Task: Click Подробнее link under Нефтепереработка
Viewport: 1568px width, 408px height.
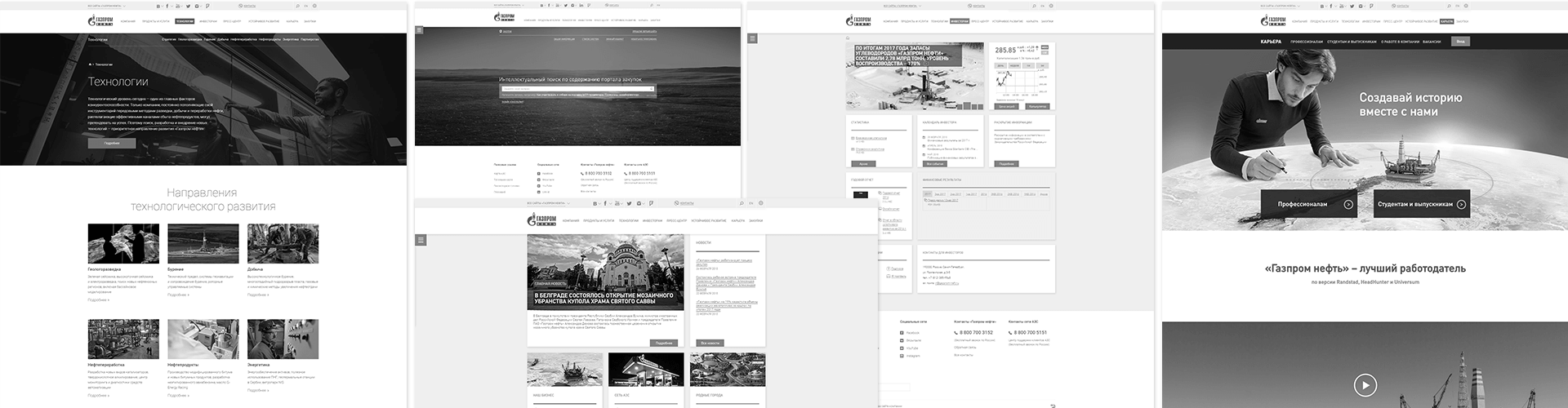Action: tap(99, 395)
